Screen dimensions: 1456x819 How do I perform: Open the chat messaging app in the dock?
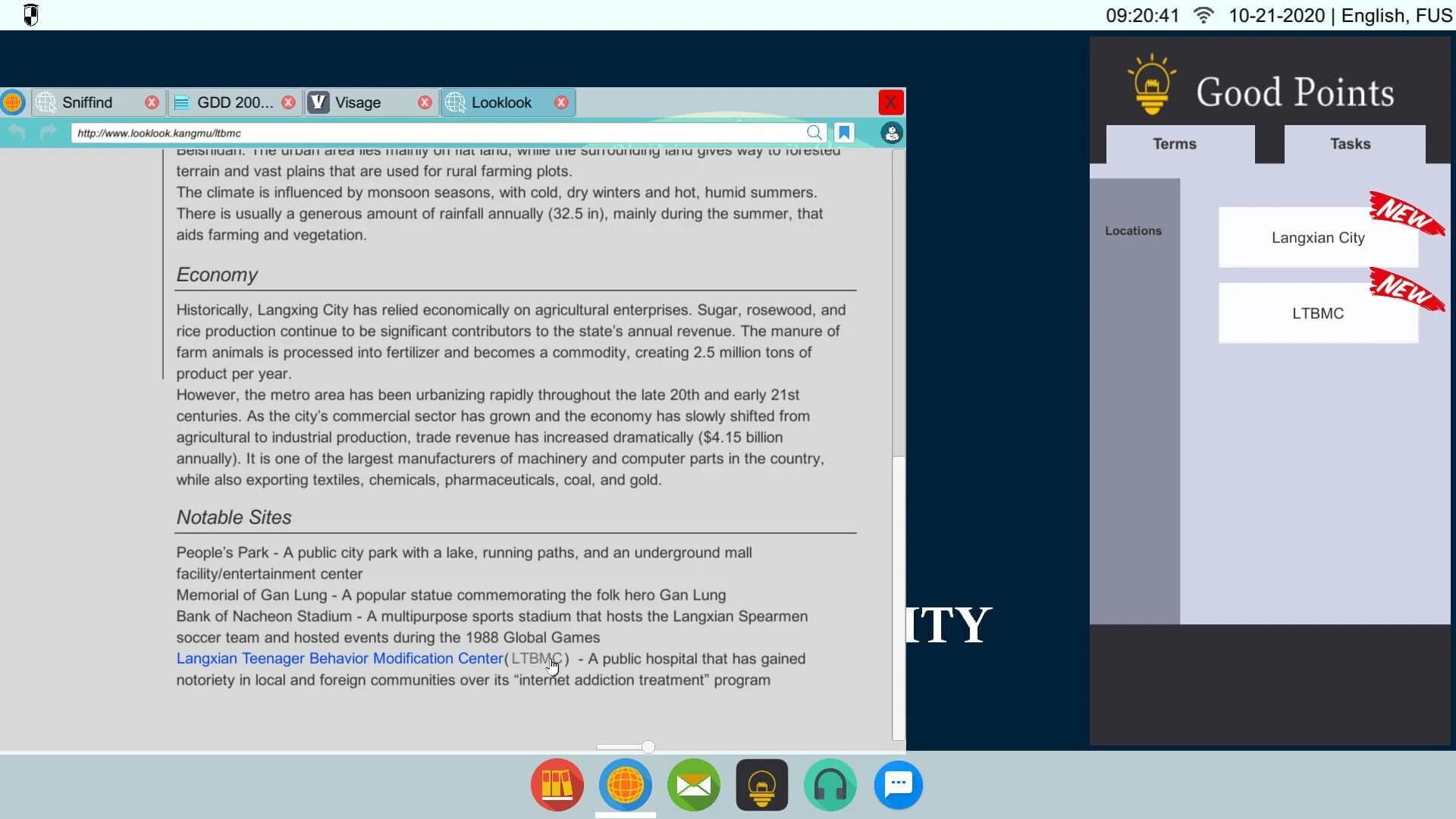point(898,785)
